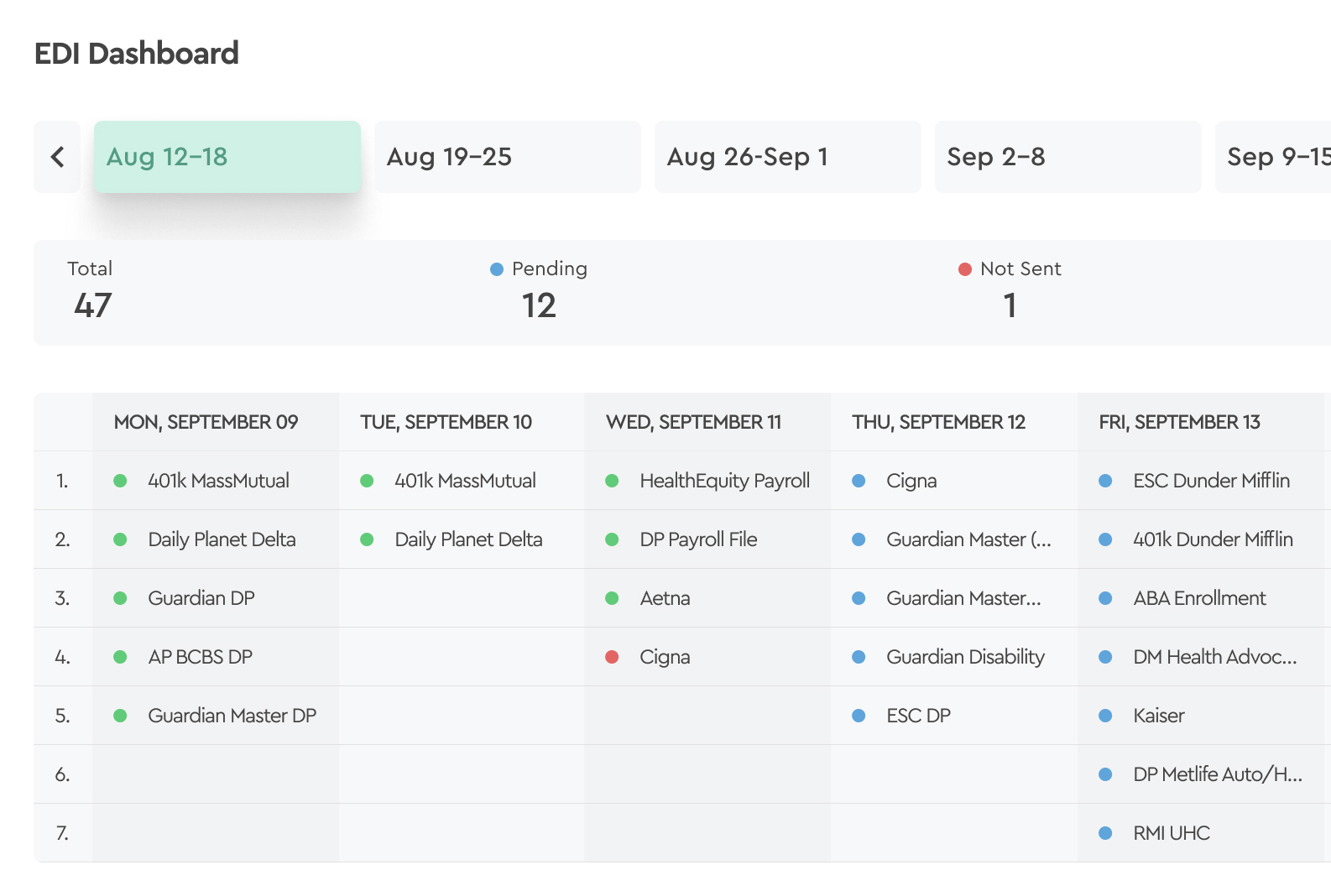Open Tuesday's Daily Planet Delta entry
Viewport: 1331px width, 896px height.
pyautogui.click(x=469, y=539)
